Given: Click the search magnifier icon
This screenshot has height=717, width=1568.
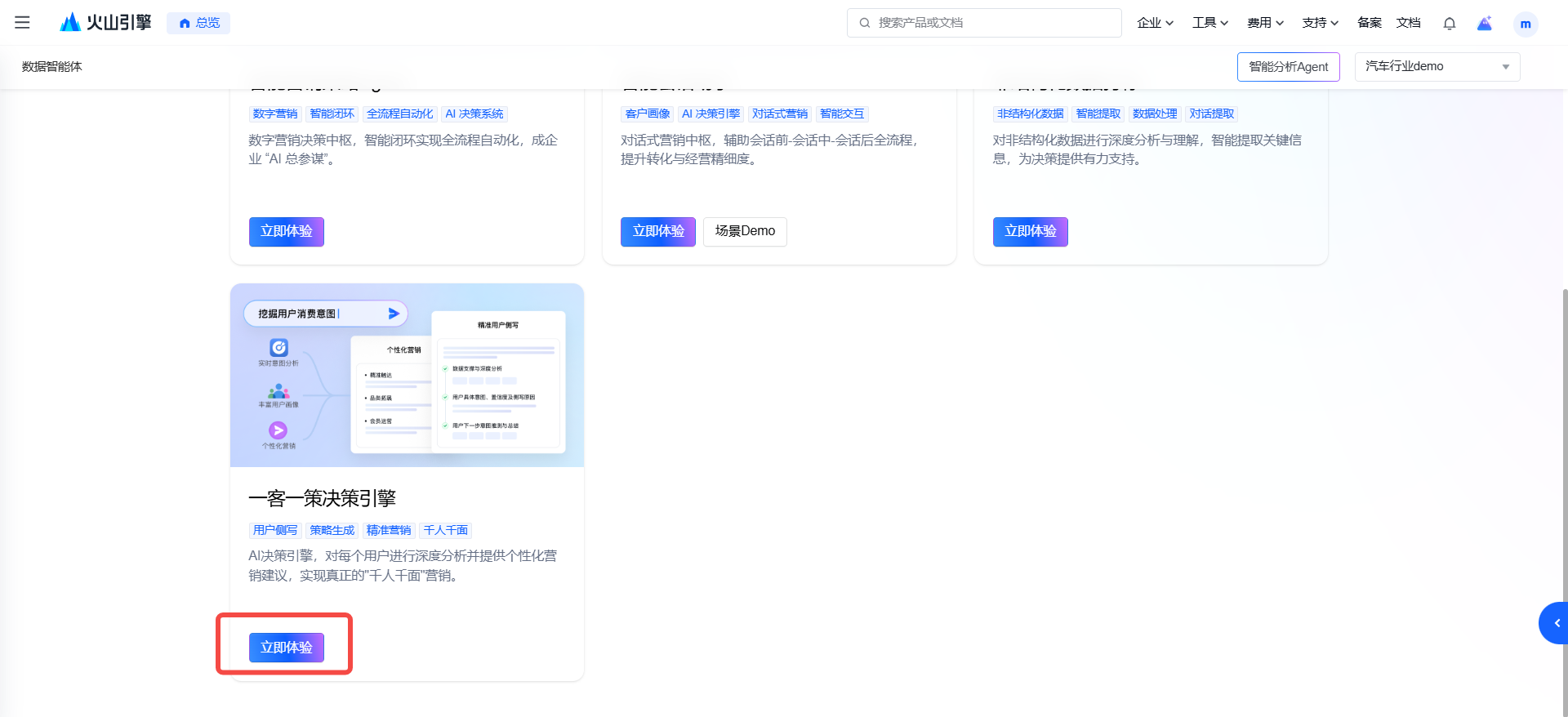Looking at the screenshot, I should point(864,23).
